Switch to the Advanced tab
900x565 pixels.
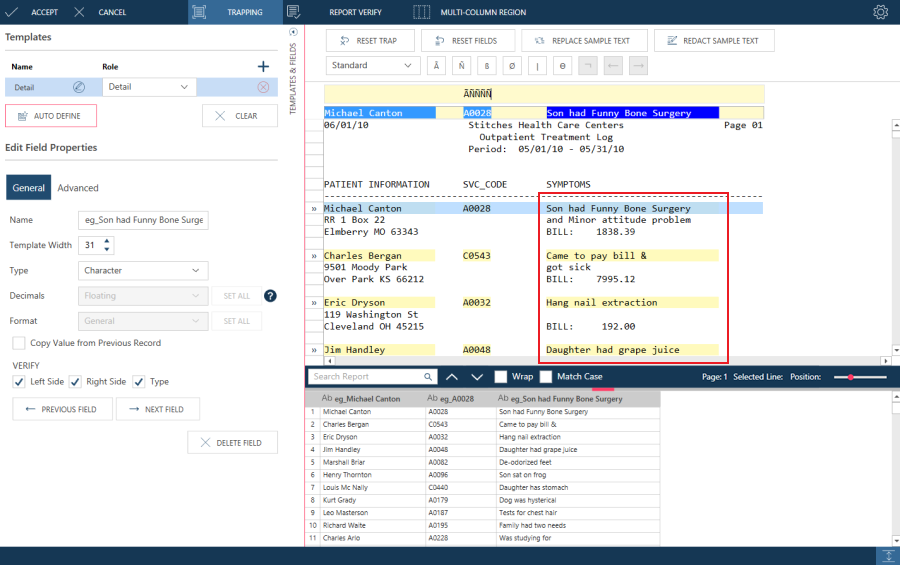coord(78,188)
